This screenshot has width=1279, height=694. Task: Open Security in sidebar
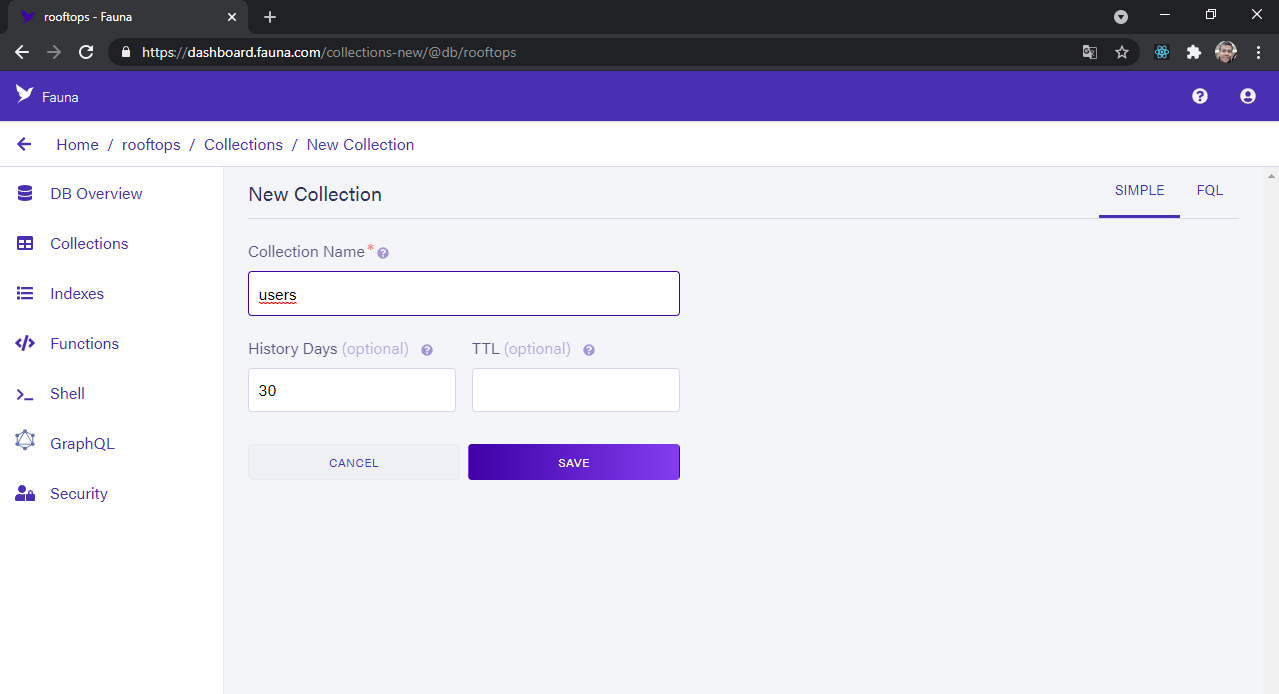point(79,494)
